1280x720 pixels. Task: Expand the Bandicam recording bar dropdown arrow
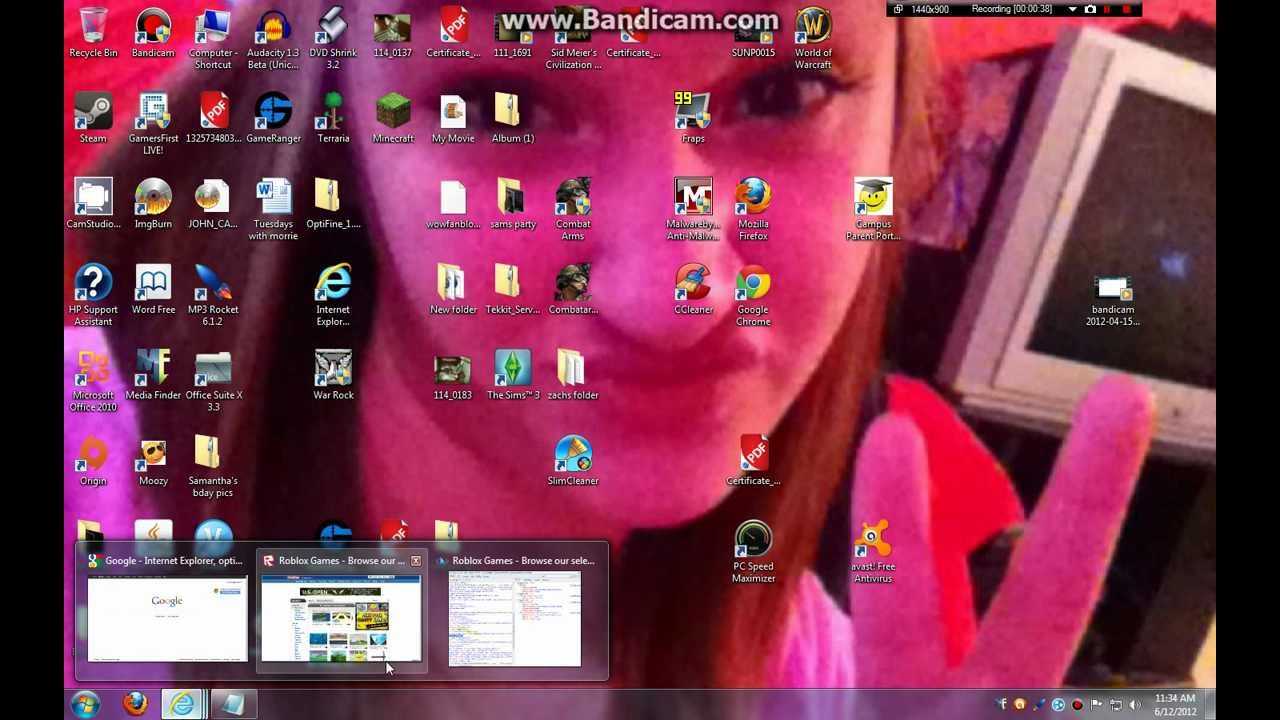1071,10
